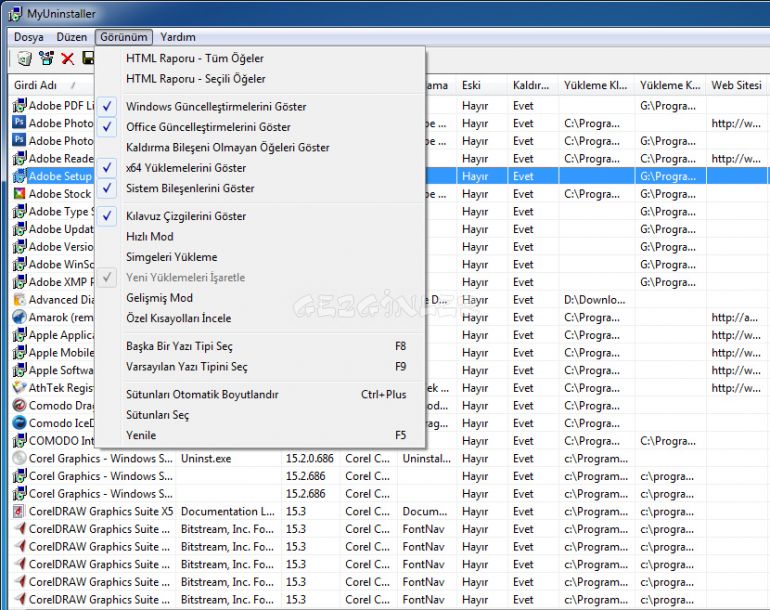
Task: Click the CorelDRAW Graphics Suite X5 icon
Action: pos(19,511)
